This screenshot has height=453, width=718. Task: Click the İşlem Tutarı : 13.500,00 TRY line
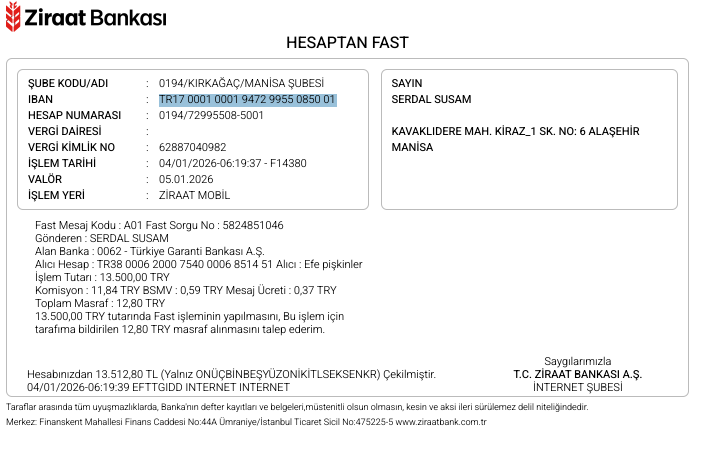coord(102,277)
